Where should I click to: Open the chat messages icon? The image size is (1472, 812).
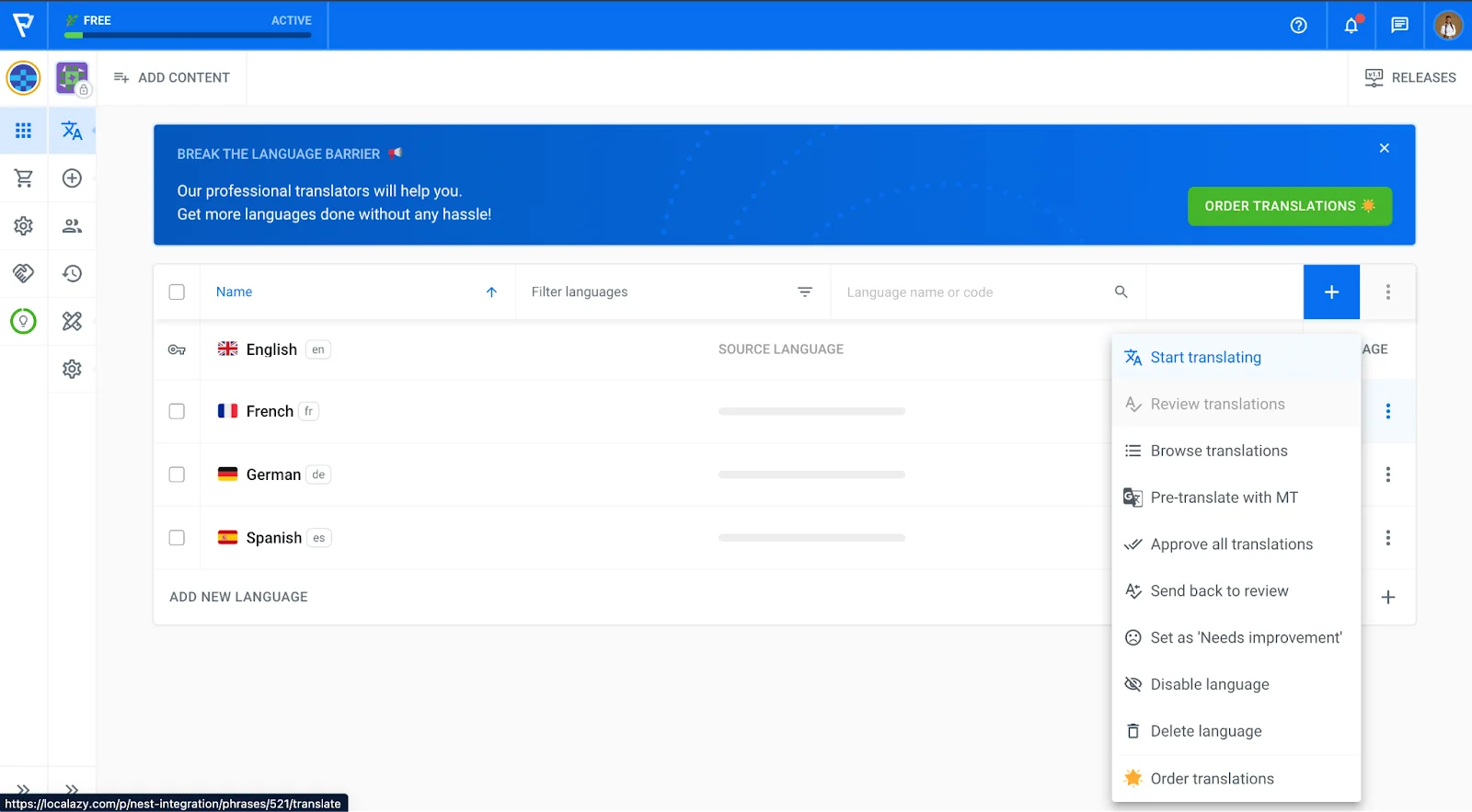[1399, 26]
